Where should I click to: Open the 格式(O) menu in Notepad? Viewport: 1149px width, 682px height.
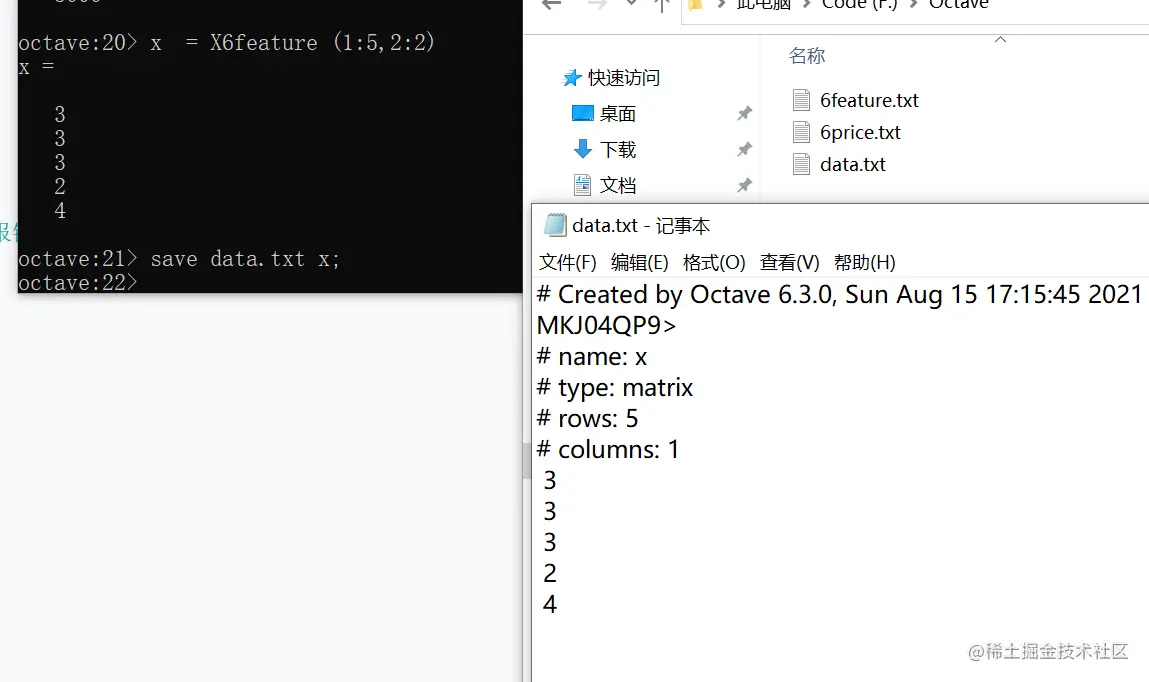(x=714, y=262)
